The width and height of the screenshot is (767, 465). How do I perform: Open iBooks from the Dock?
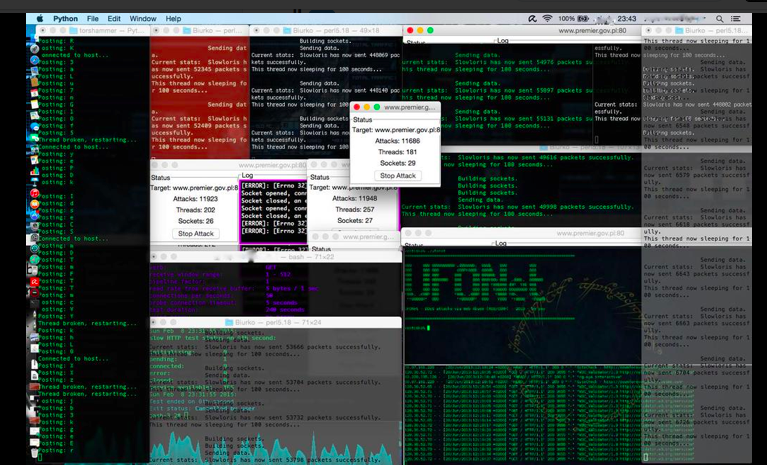(x=34, y=203)
